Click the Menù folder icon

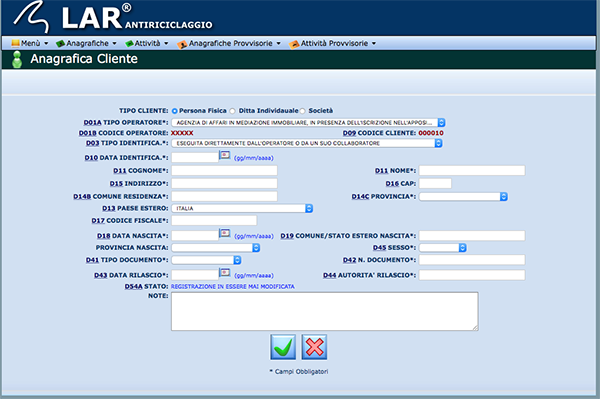tap(16, 43)
